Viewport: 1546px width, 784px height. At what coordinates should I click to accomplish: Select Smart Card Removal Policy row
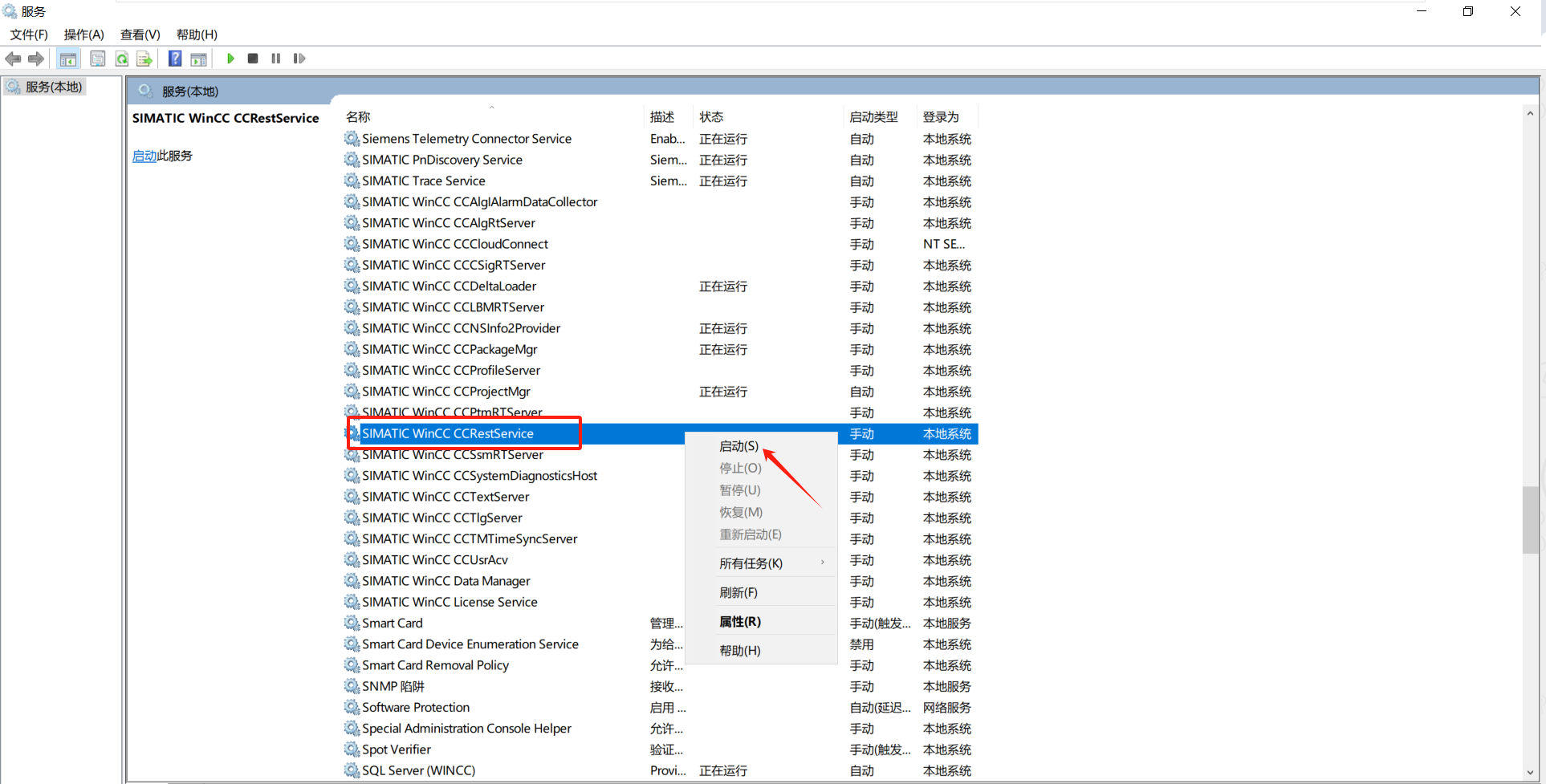click(x=661, y=665)
